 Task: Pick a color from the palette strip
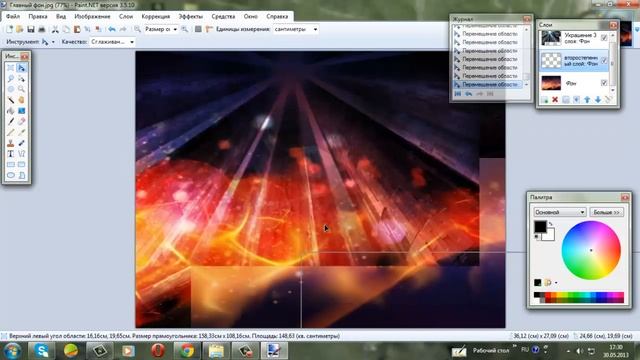point(579,298)
